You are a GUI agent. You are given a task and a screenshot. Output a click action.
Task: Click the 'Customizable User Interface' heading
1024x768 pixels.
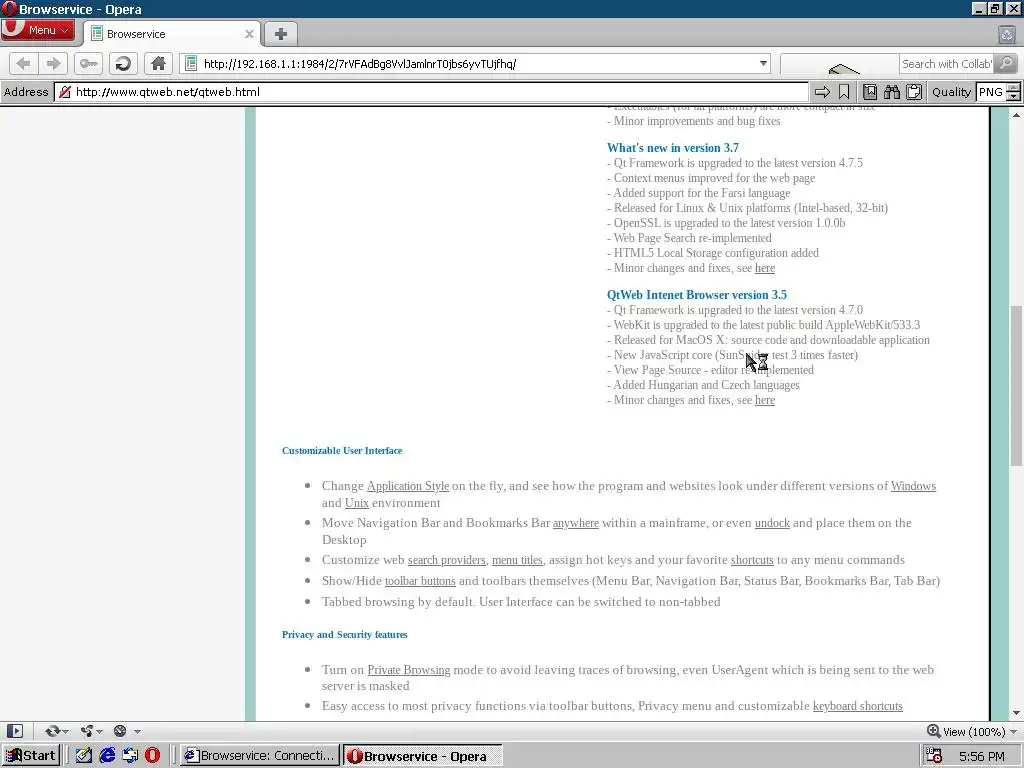click(342, 451)
